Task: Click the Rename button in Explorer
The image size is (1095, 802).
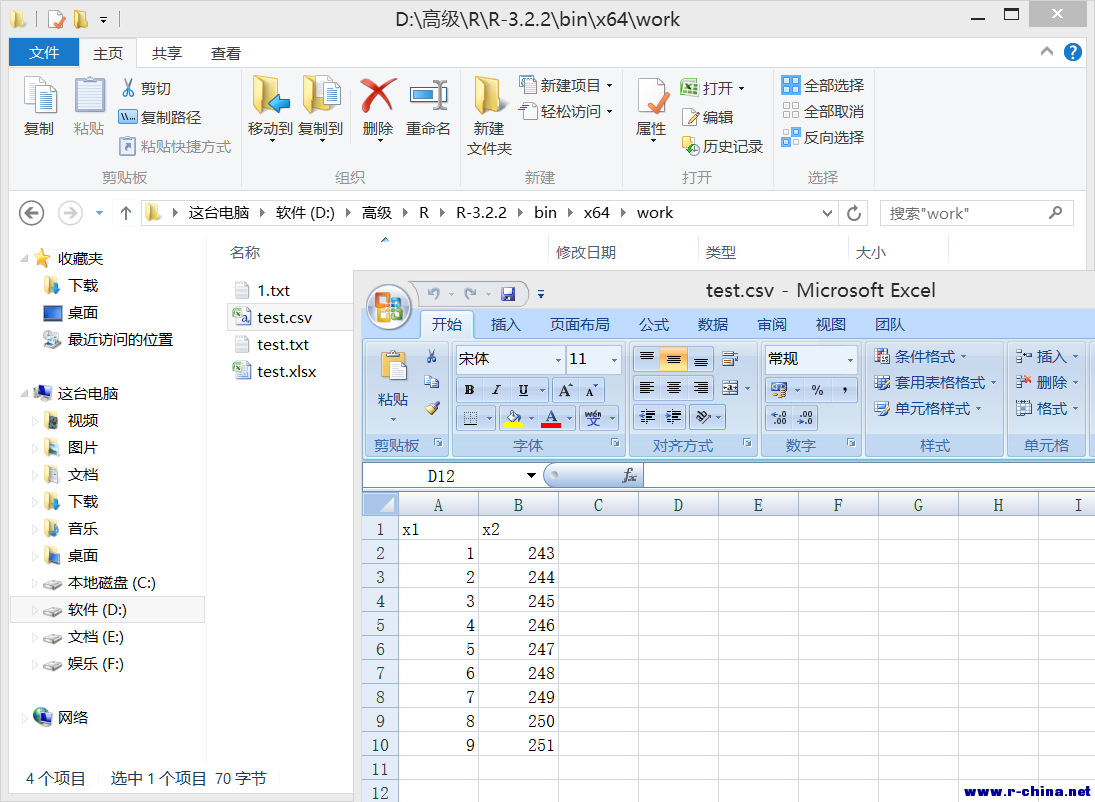Action: [428, 107]
